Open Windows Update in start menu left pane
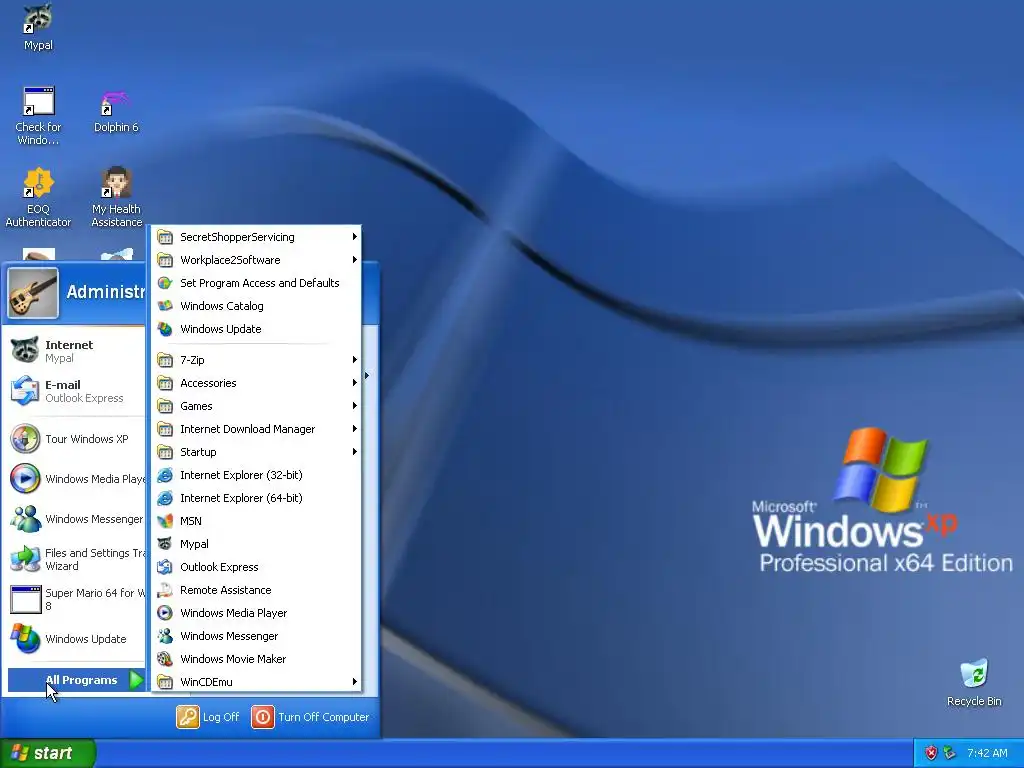 coord(75,639)
